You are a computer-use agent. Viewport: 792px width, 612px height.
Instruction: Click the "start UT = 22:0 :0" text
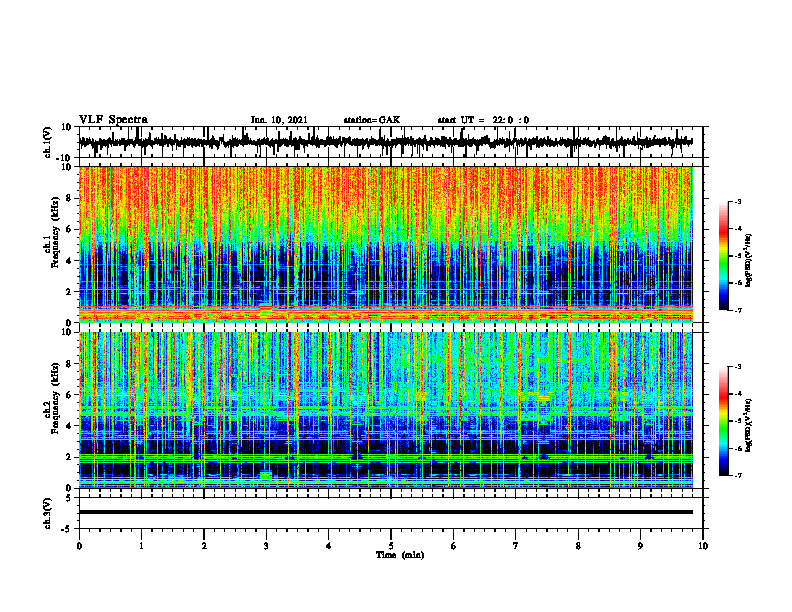483,120
